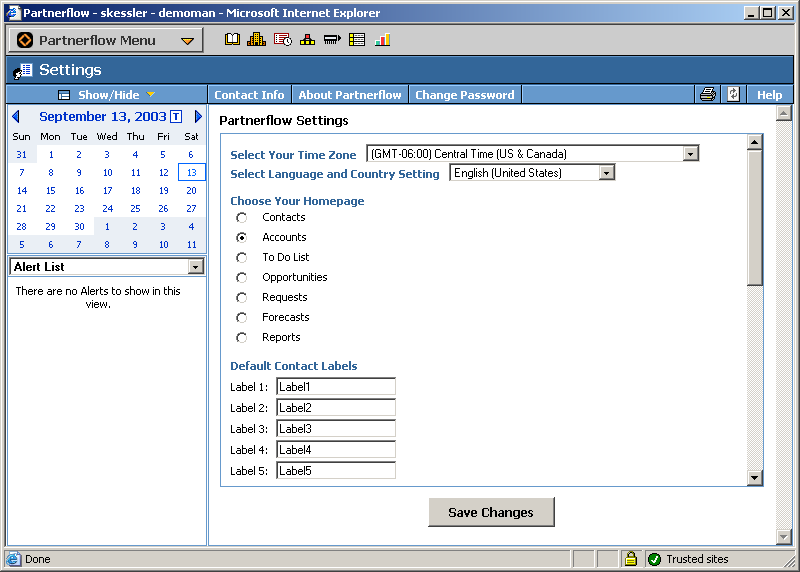Open the Contacts book icon
The image size is (800, 572).
(x=232, y=39)
